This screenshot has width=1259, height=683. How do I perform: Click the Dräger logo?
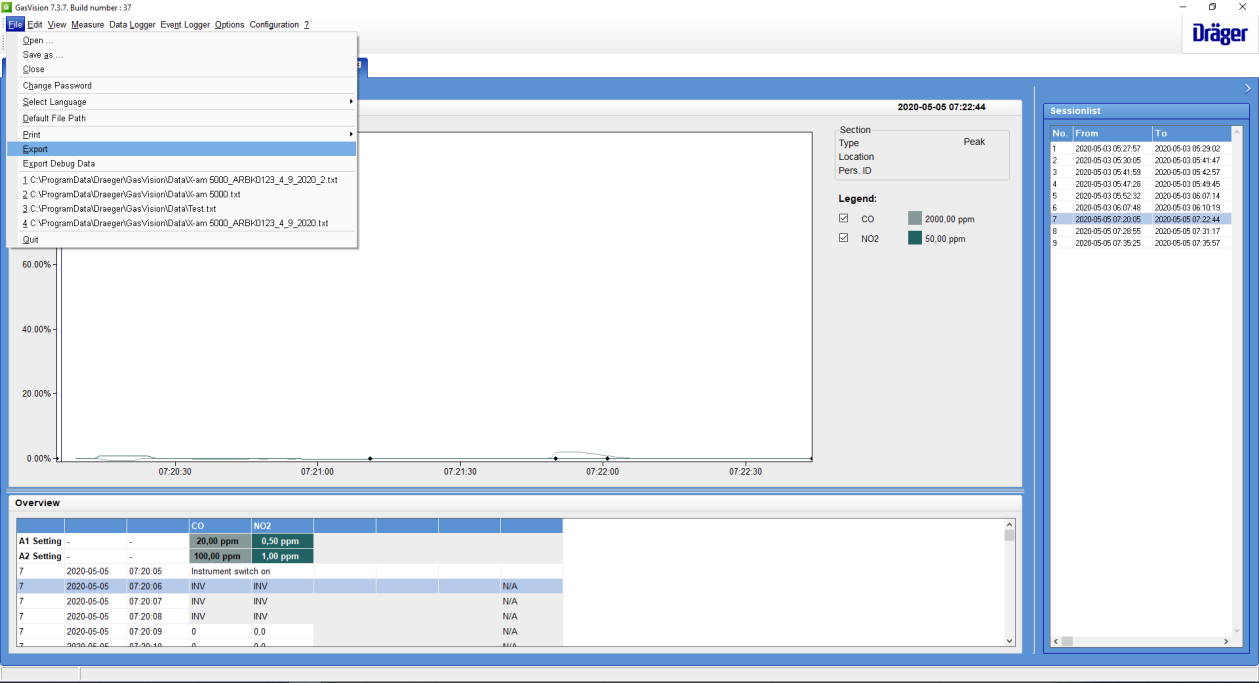point(1219,34)
